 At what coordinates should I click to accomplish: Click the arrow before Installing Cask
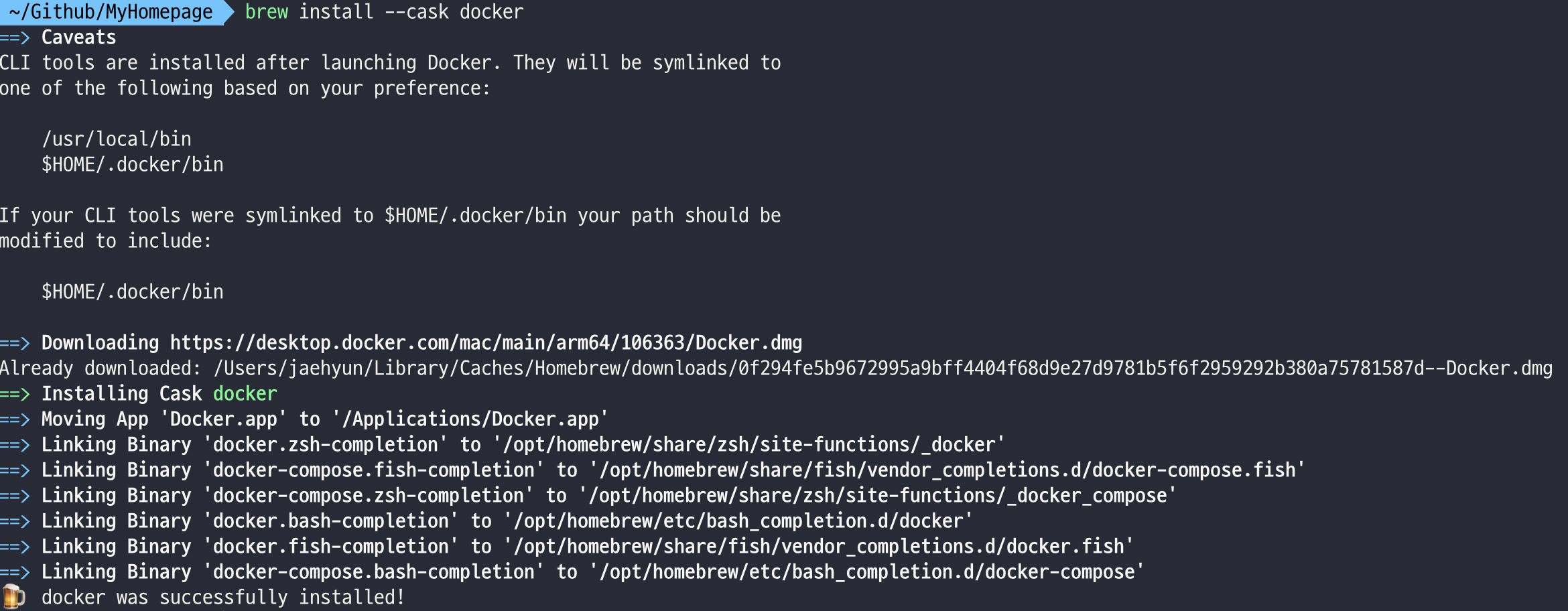[15, 394]
